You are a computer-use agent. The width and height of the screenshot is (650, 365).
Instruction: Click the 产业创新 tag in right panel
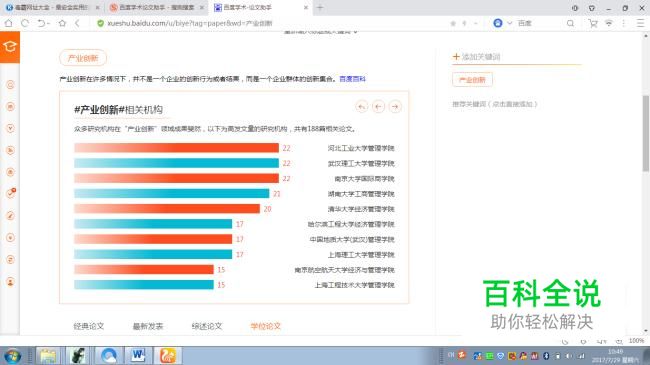(472, 80)
